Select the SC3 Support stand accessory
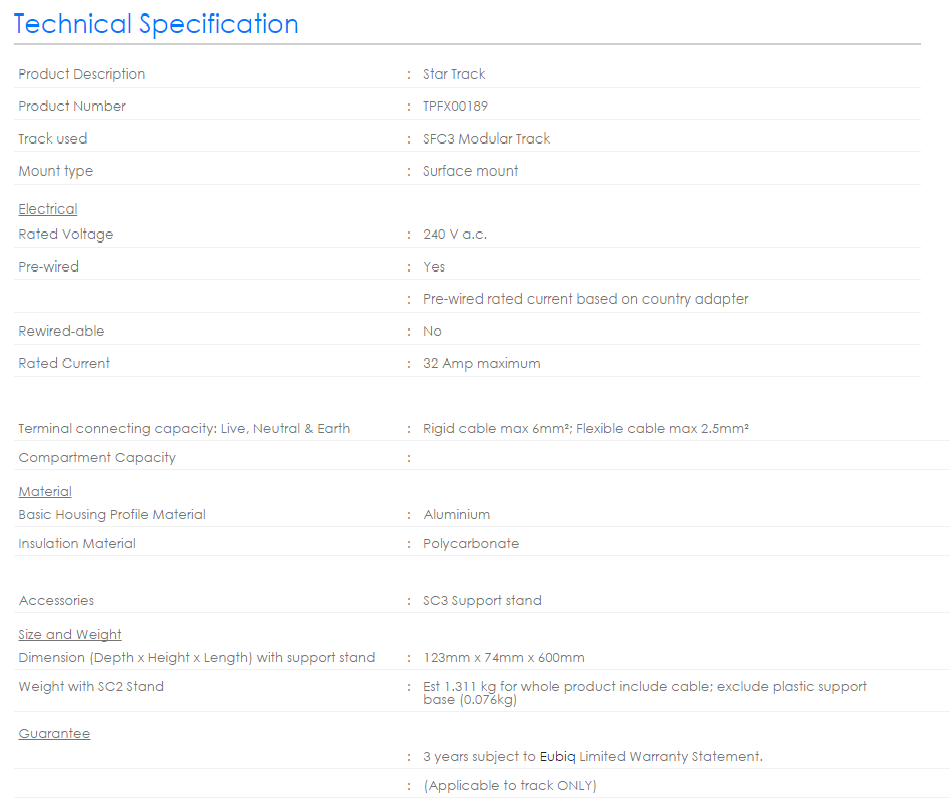This screenshot has height=810, width=950. pyautogui.click(x=482, y=600)
